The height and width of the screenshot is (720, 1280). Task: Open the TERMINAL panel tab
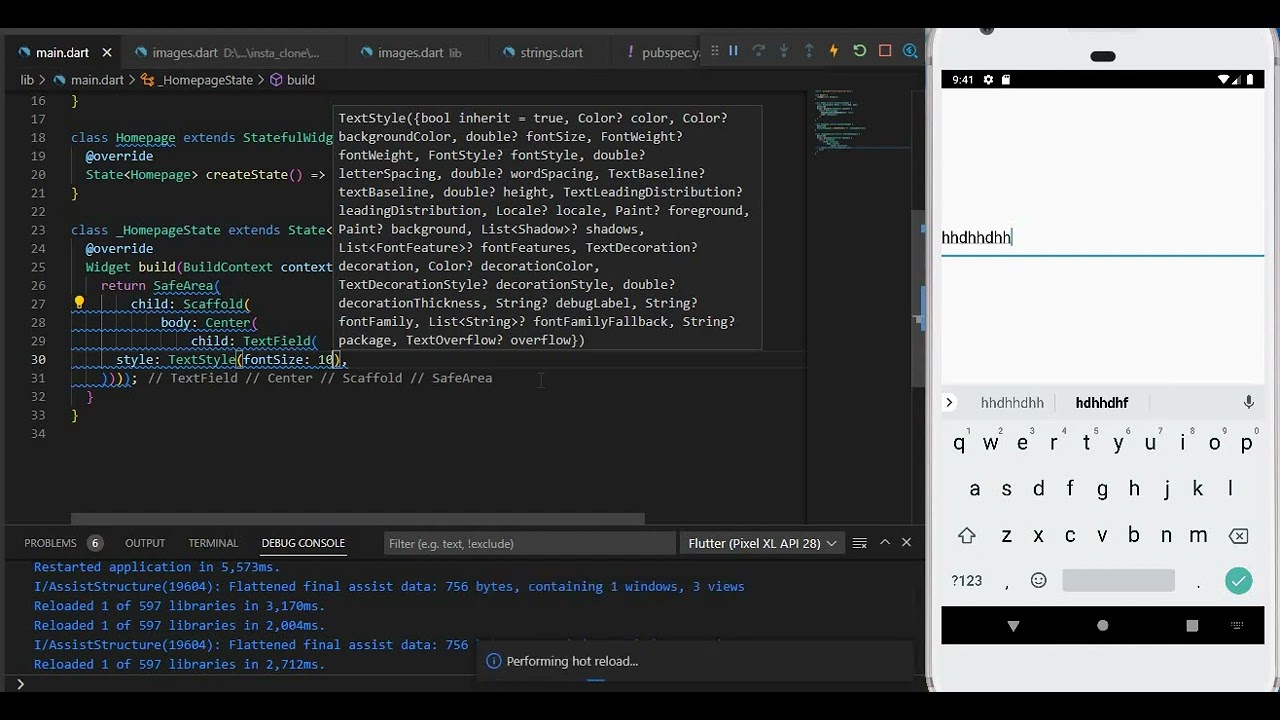pyautogui.click(x=213, y=543)
